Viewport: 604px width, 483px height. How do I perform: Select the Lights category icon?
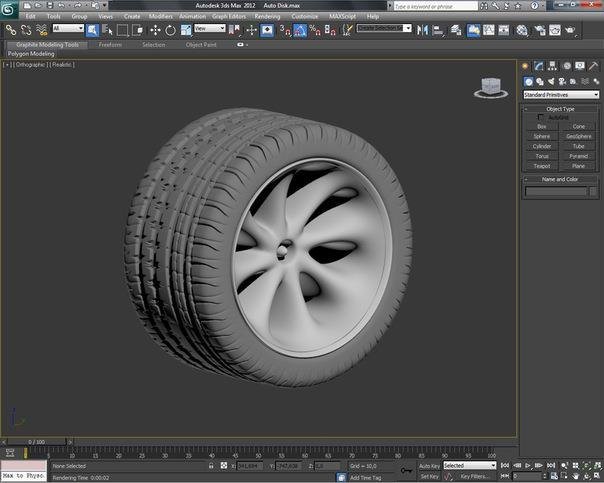coord(551,81)
